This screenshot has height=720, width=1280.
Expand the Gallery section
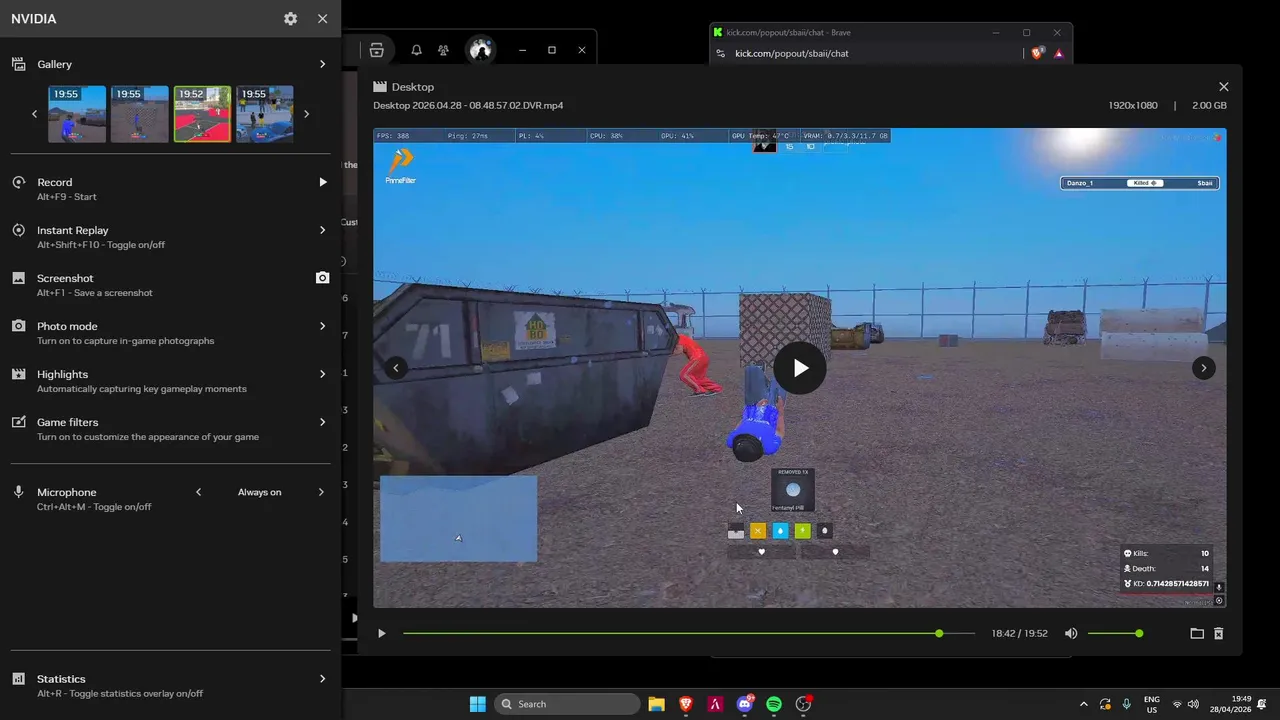click(x=322, y=64)
